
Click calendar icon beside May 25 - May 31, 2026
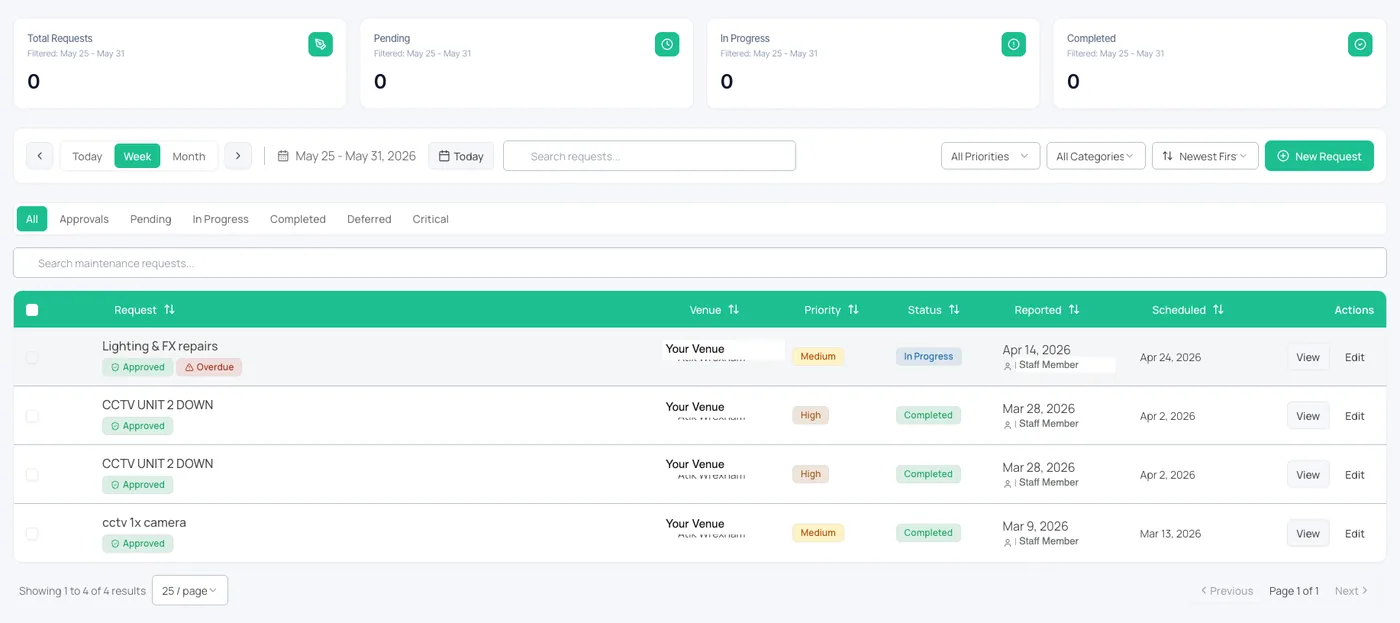[x=283, y=156]
